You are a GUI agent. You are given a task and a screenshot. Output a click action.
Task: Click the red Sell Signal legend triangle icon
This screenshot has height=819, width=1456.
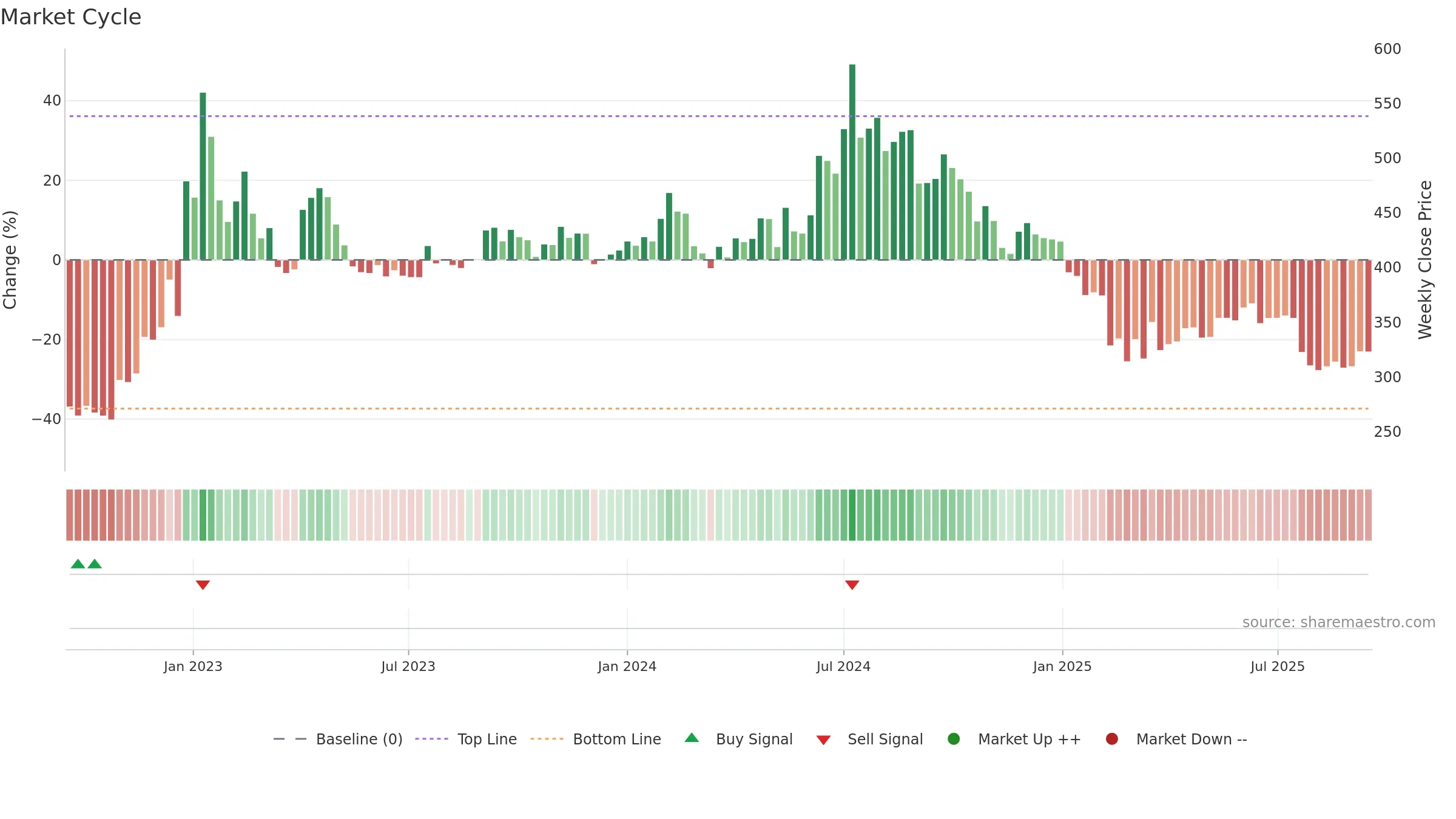823,740
